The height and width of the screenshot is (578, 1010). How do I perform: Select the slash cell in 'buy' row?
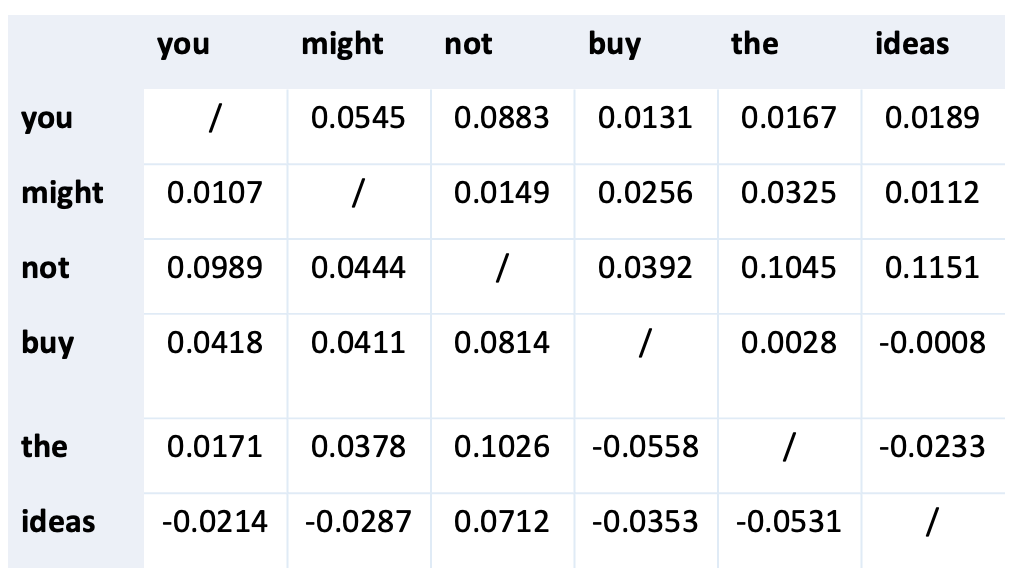645,342
